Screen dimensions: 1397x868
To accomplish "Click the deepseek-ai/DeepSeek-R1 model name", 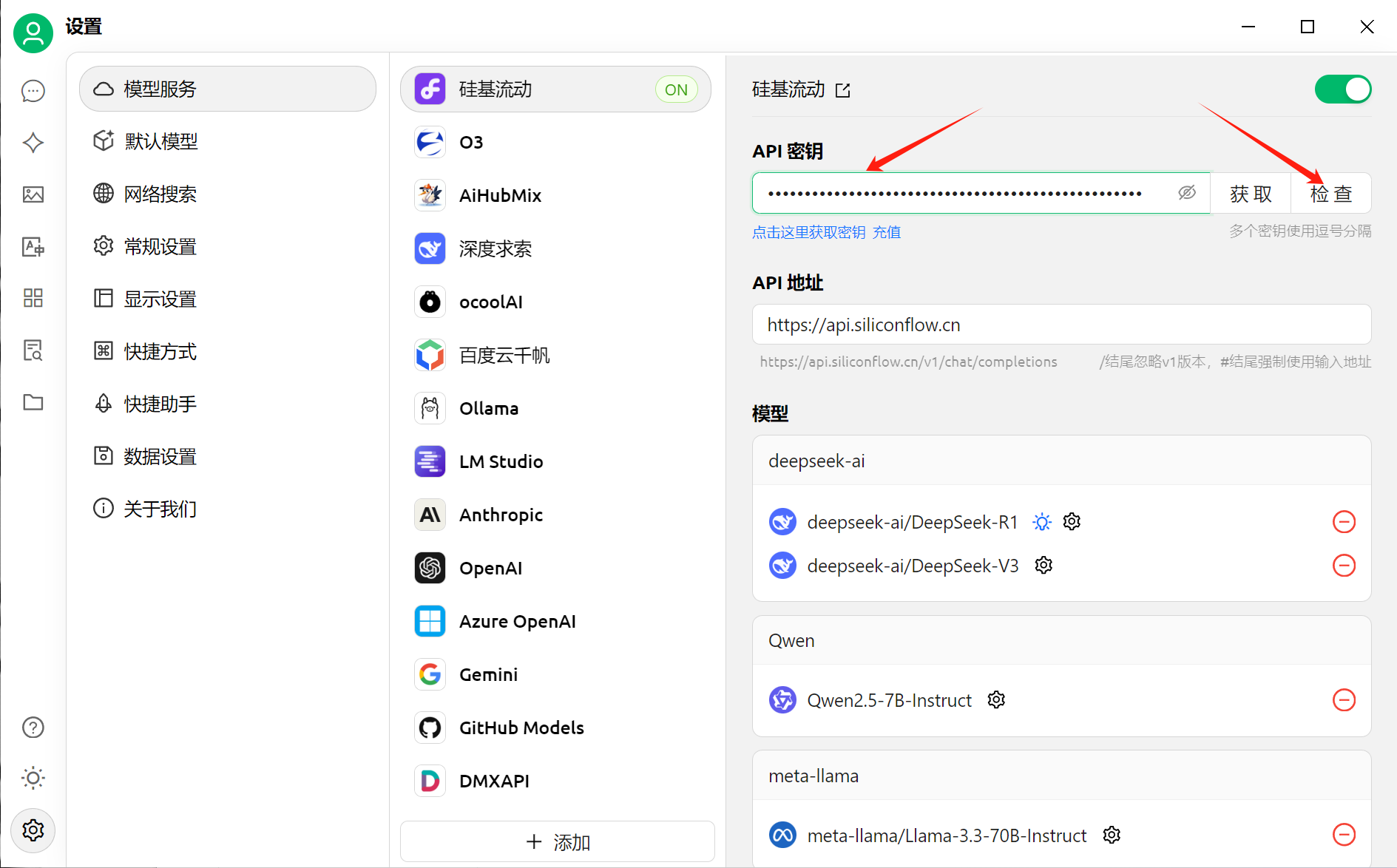I will click(x=913, y=522).
